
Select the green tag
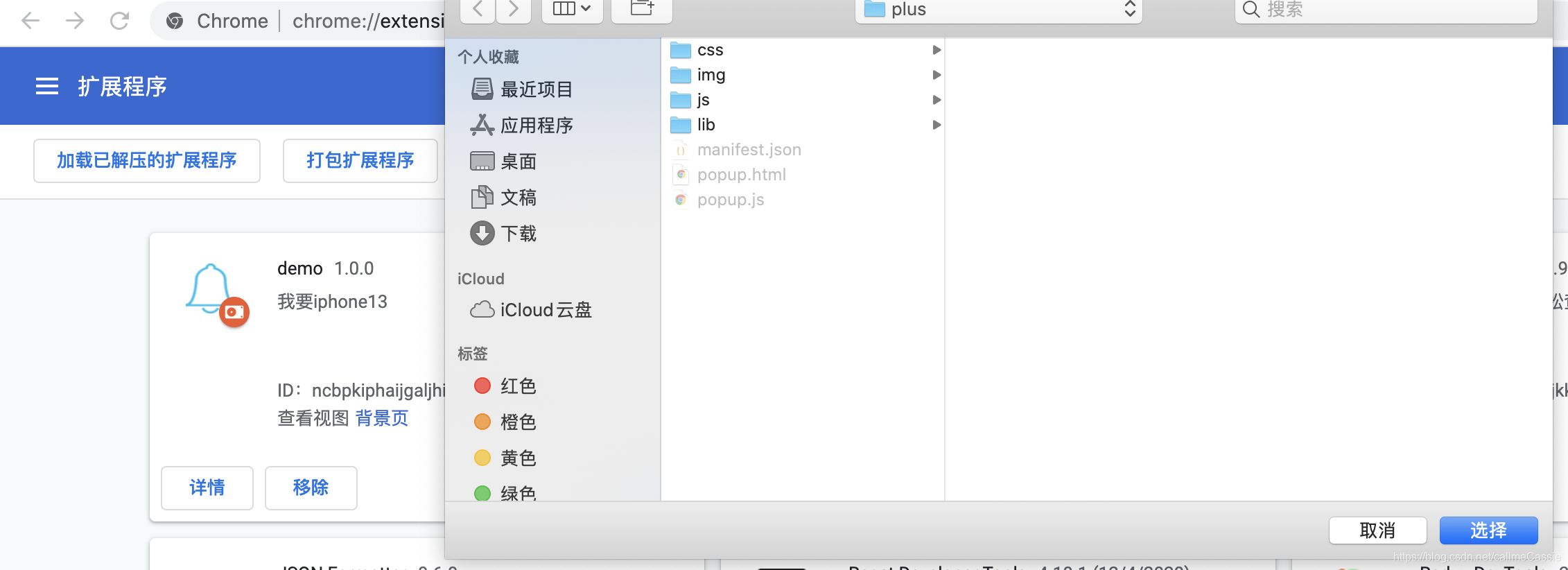click(x=505, y=494)
